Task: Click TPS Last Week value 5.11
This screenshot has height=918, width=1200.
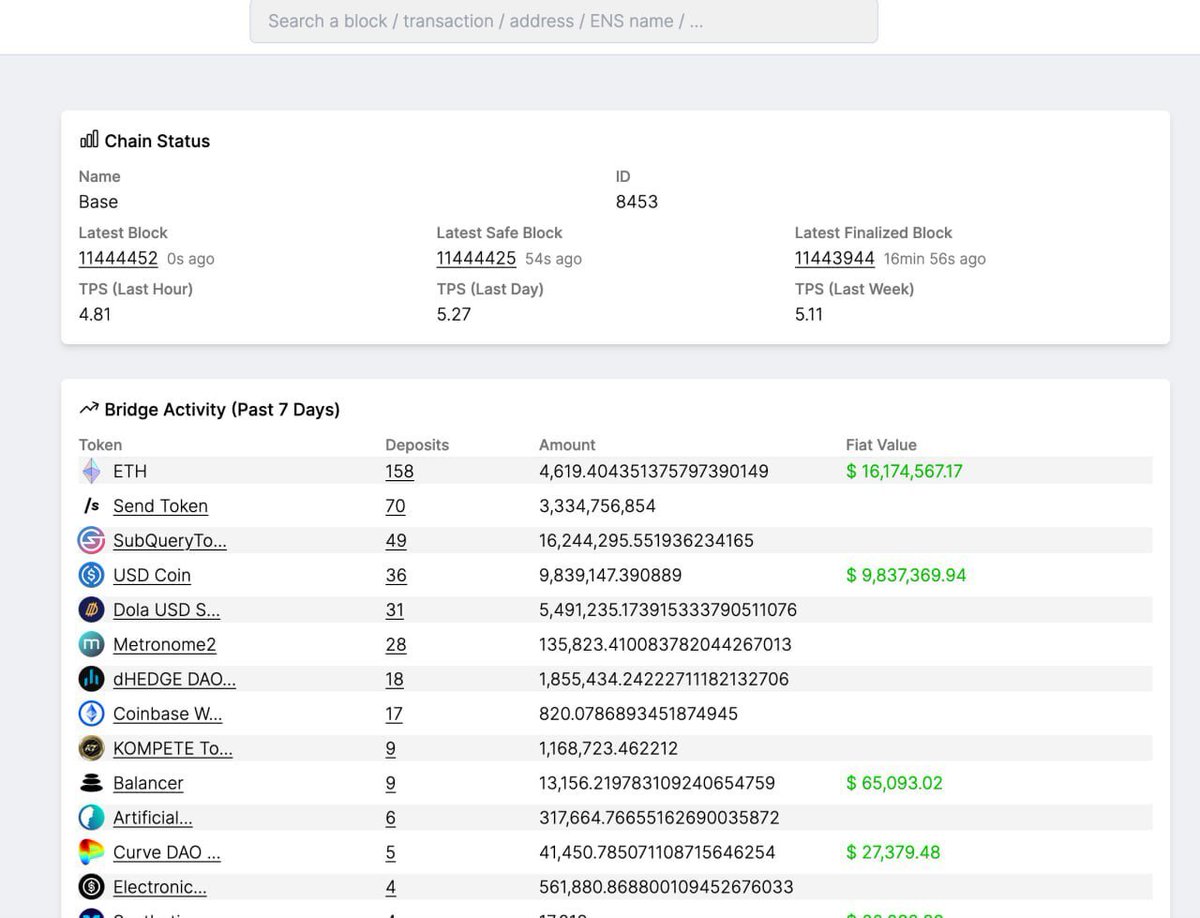Action: (809, 314)
